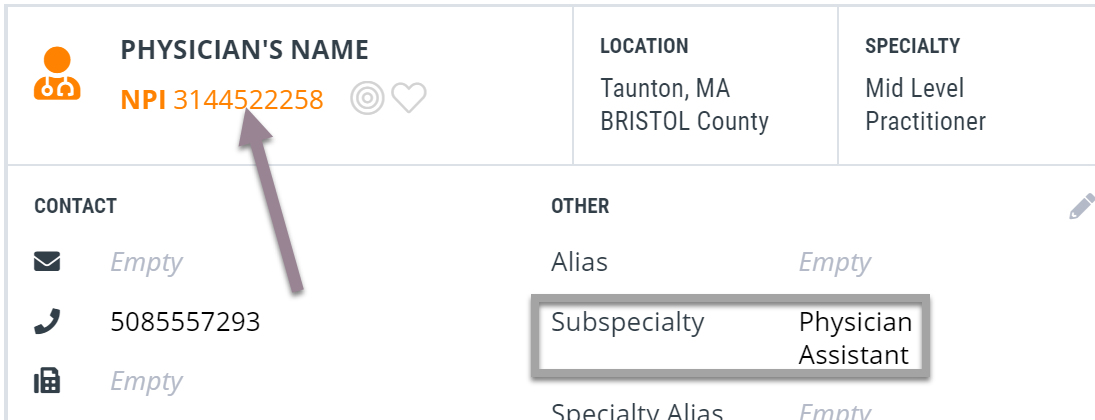Click the BRISTOL County text
The width and height of the screenshot is (1095, 420).
click(684, 122)
